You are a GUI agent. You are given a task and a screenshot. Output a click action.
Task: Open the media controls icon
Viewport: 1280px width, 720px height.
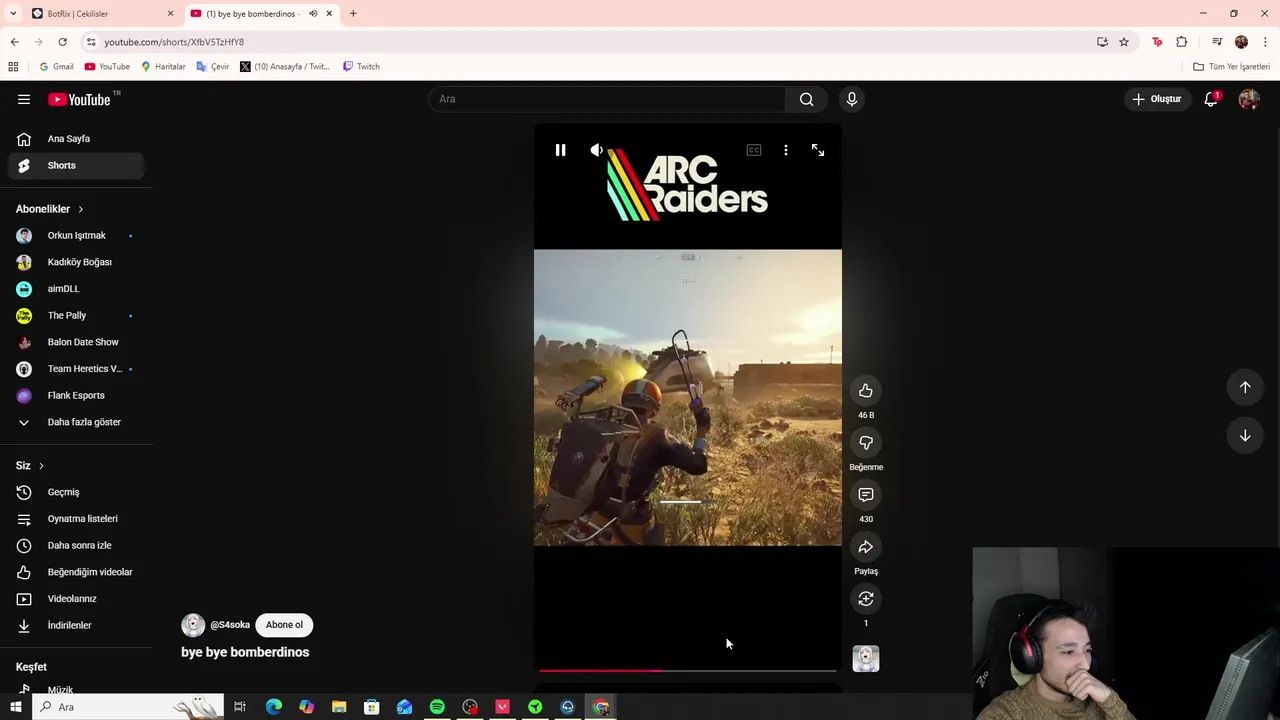point(1217,42)
